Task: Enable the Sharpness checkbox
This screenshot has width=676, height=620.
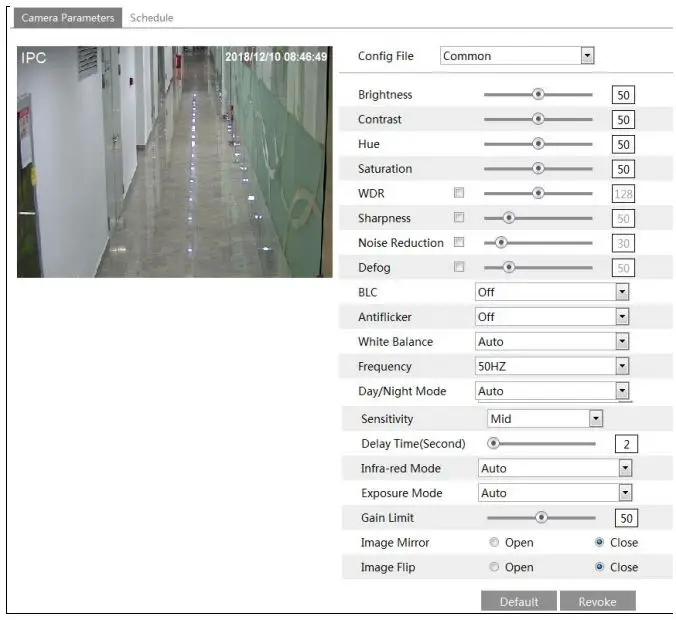Action: (x=459, y=217)
